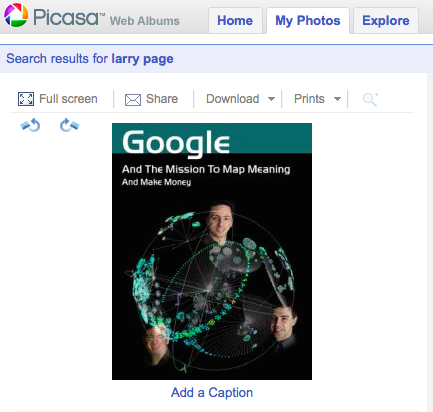Go to the Home tab
The image size is (433, 412).
(x=235, y=21)
